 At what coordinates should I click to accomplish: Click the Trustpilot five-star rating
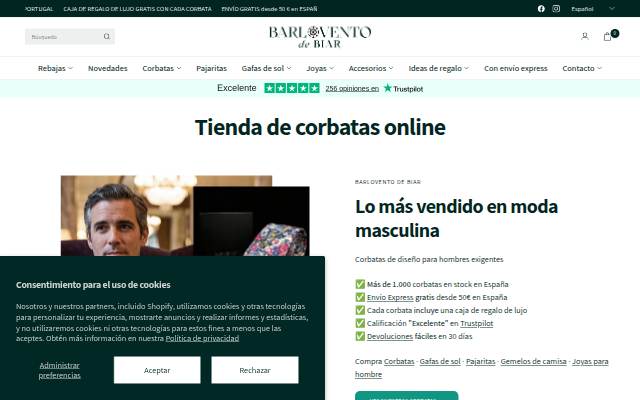(292, 88)
